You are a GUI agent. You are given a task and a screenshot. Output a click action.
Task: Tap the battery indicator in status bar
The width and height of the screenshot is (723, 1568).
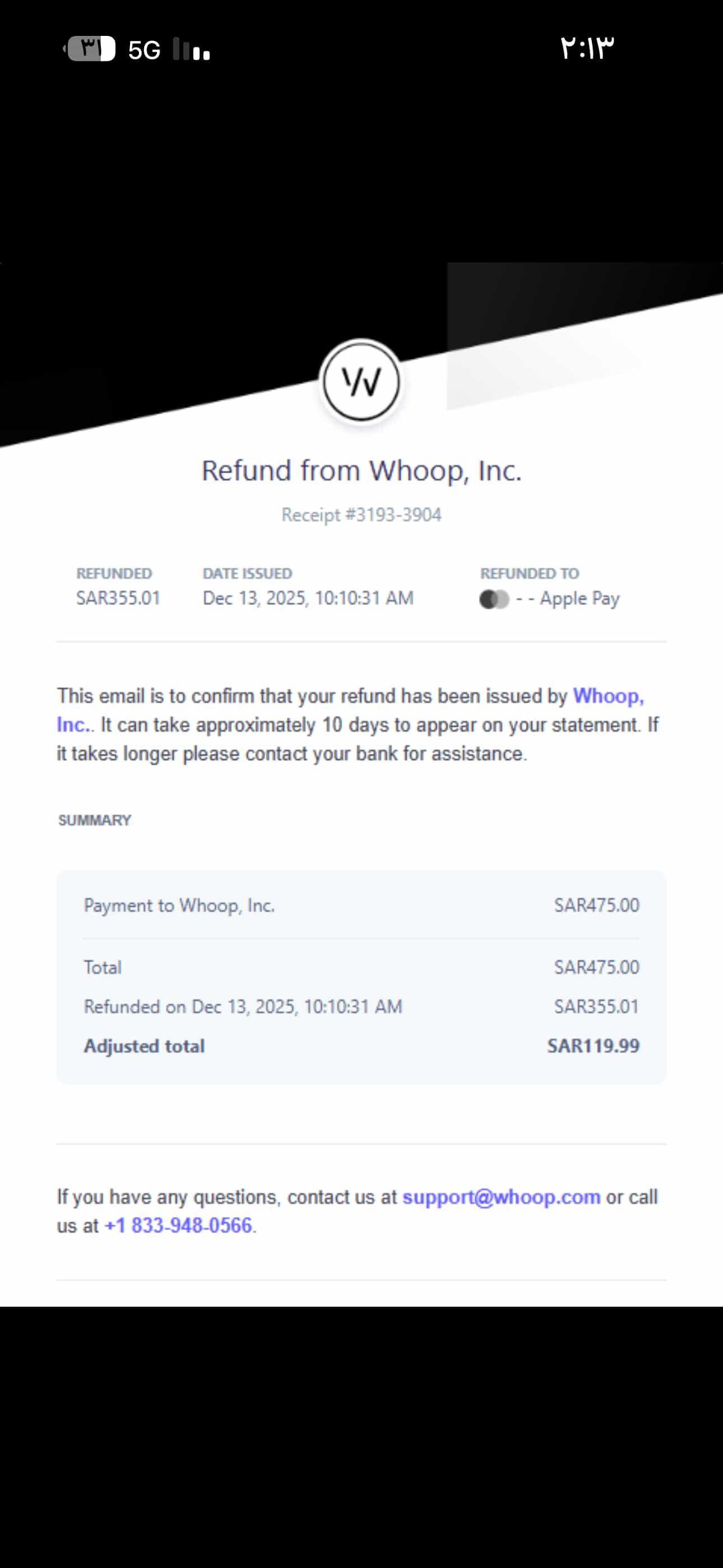[x=91, y=49]
